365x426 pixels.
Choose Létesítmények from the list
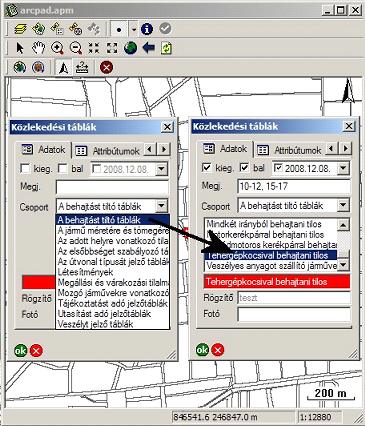pyautogui.click(x=113, y=272)
